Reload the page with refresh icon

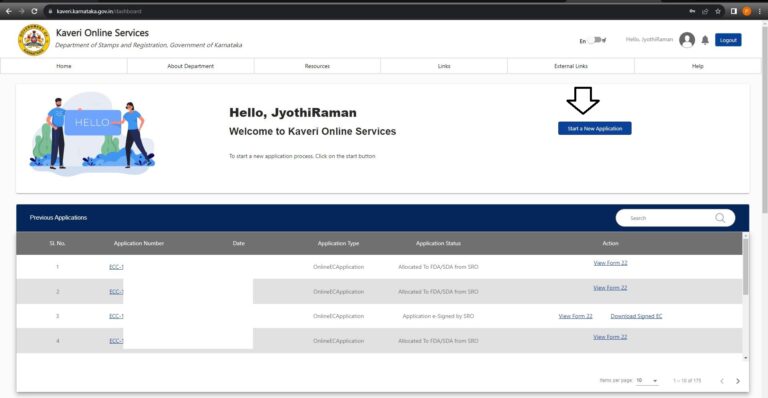tap(34, 11)
